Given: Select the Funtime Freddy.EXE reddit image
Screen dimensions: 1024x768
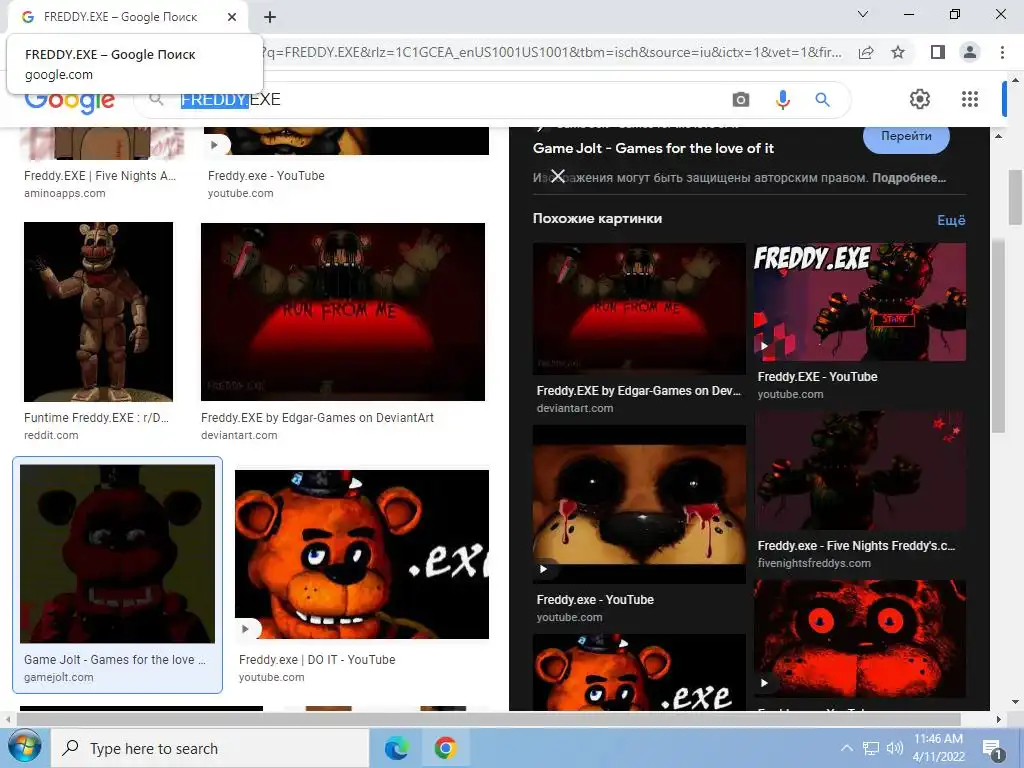Looking at the screenshot, I should [x=99, y=312].
